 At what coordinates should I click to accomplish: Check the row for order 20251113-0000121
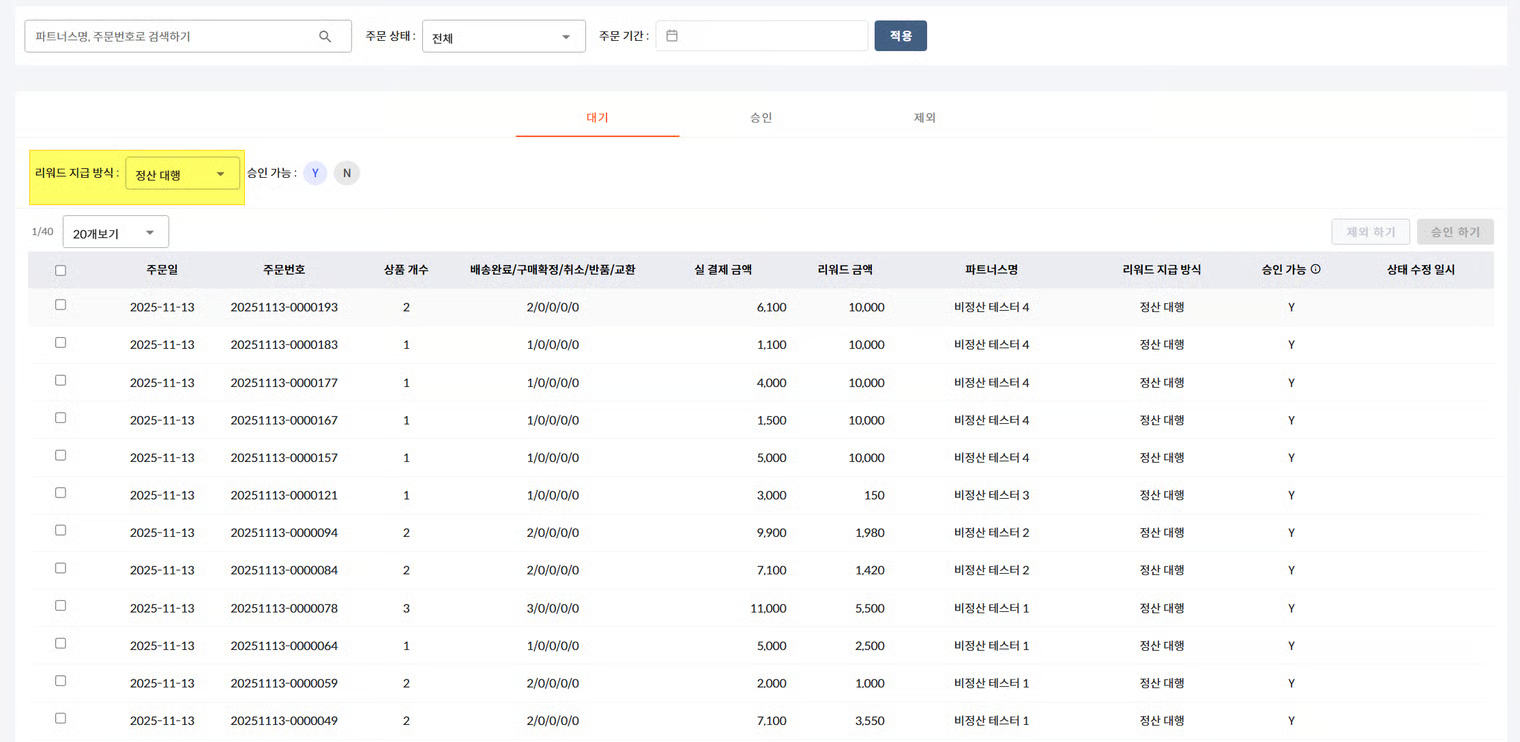(x=60, y=493)
